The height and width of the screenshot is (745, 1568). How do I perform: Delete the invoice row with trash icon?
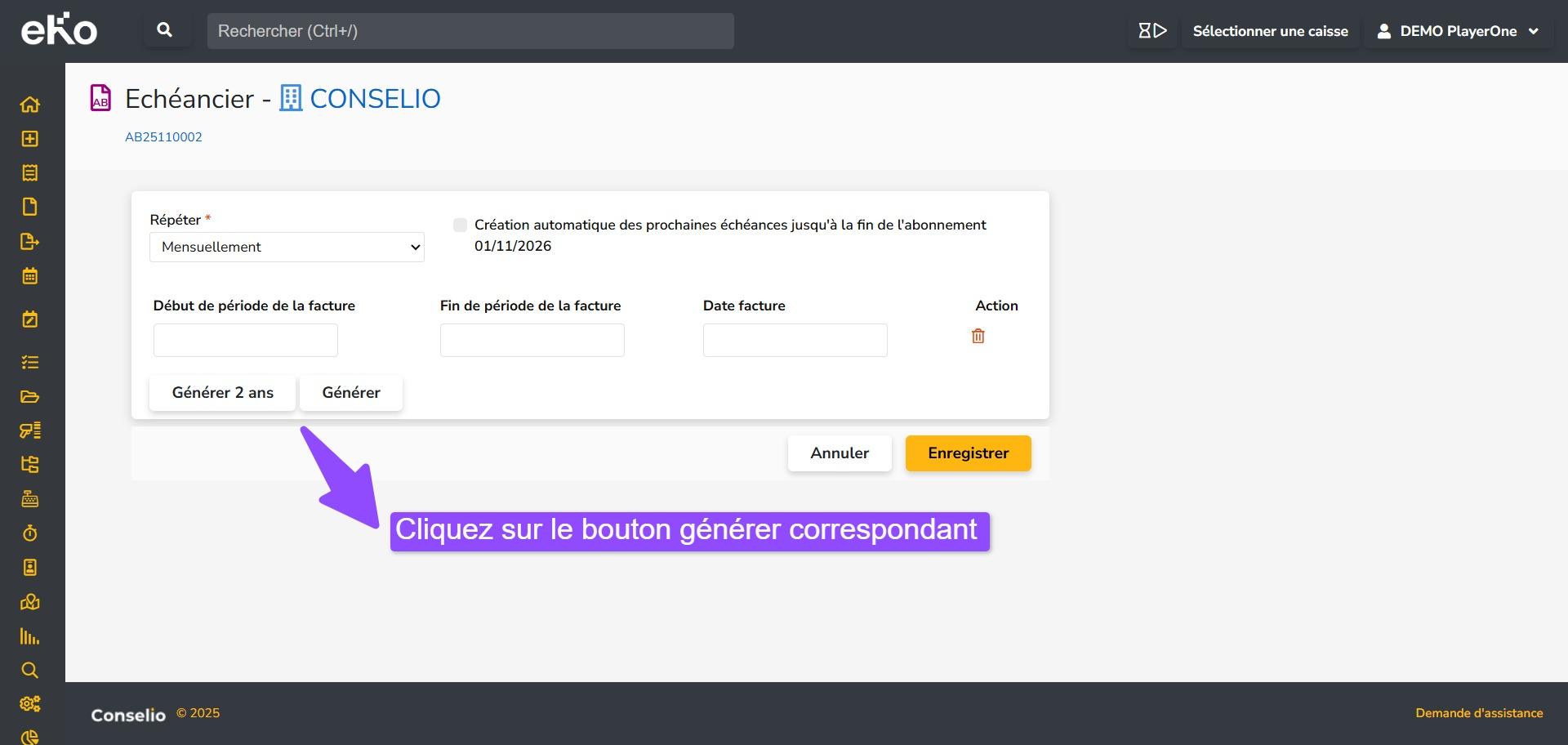pyautogui.click(x=978, y=336)
